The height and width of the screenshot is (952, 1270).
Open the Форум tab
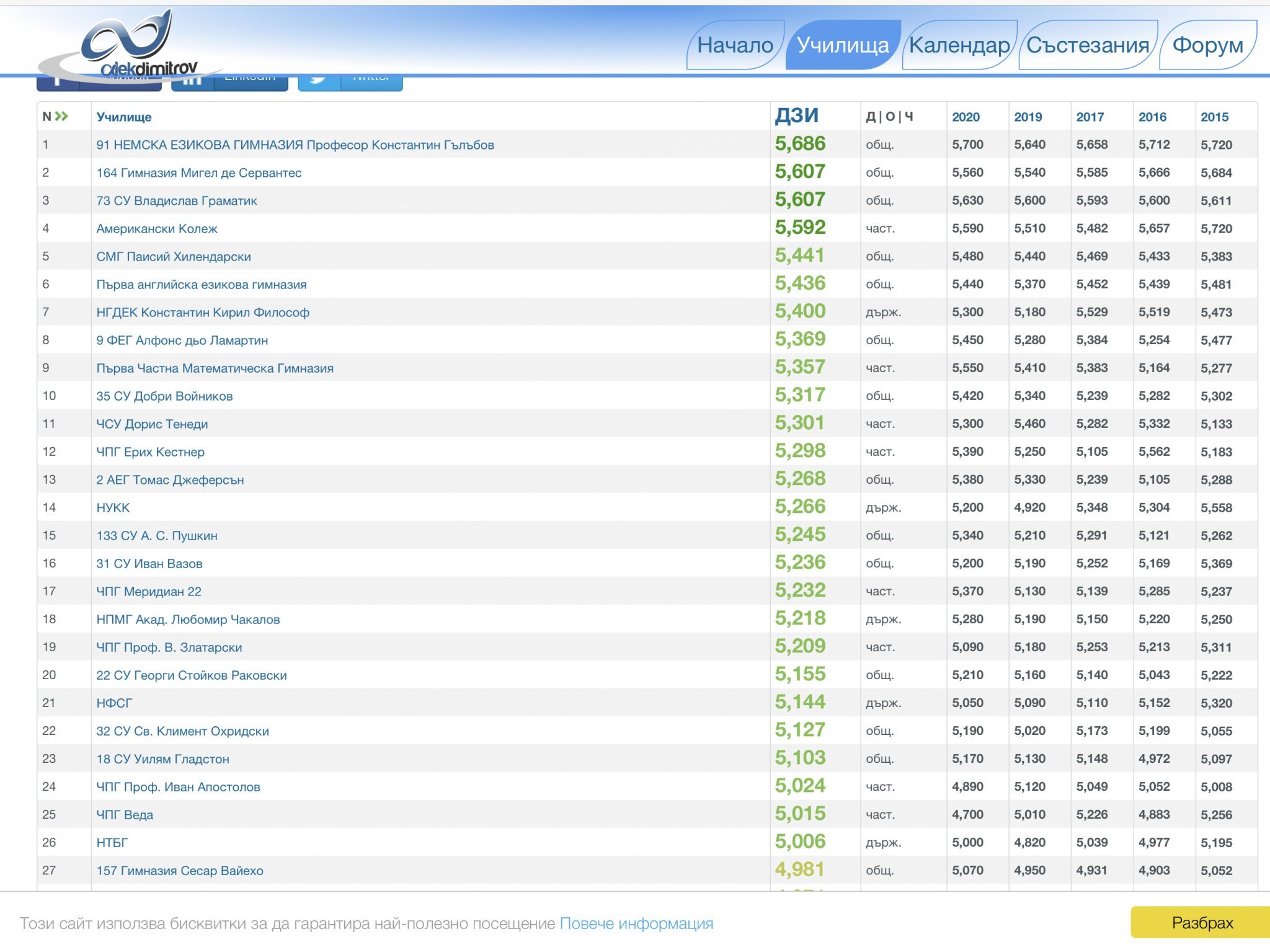(x=1207, y=45)
